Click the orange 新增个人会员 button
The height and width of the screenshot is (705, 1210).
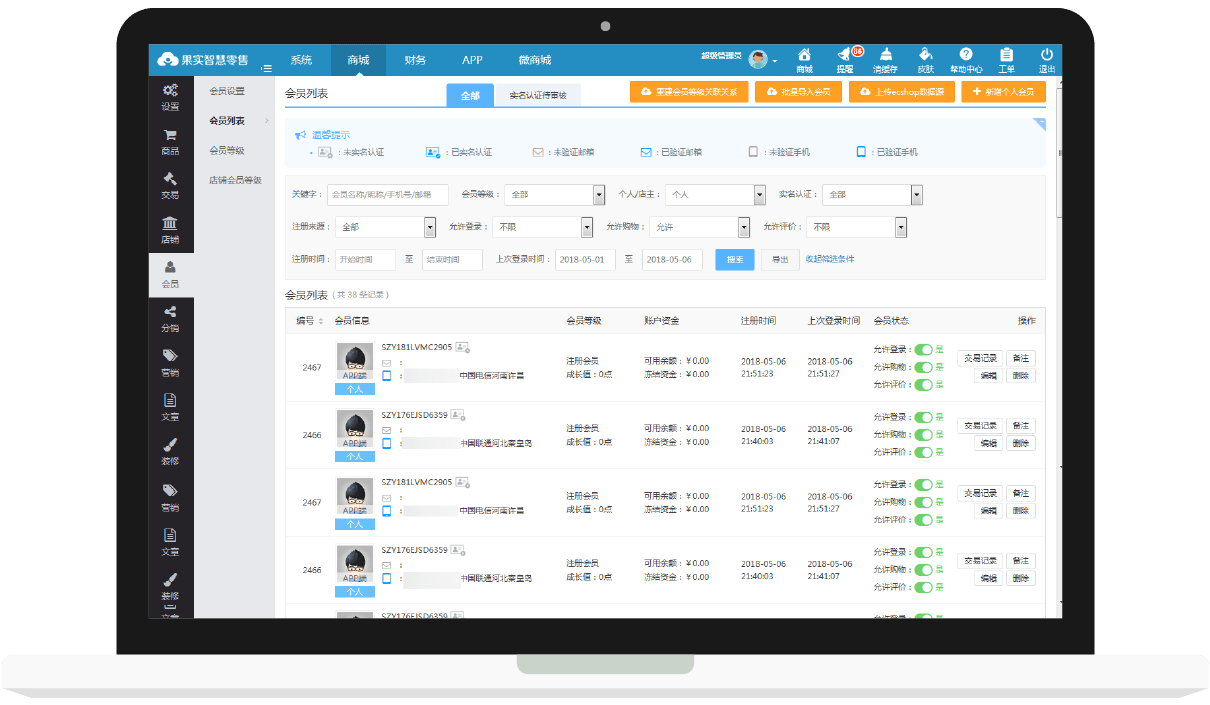pyautogui.click(x=1003, y=91)
